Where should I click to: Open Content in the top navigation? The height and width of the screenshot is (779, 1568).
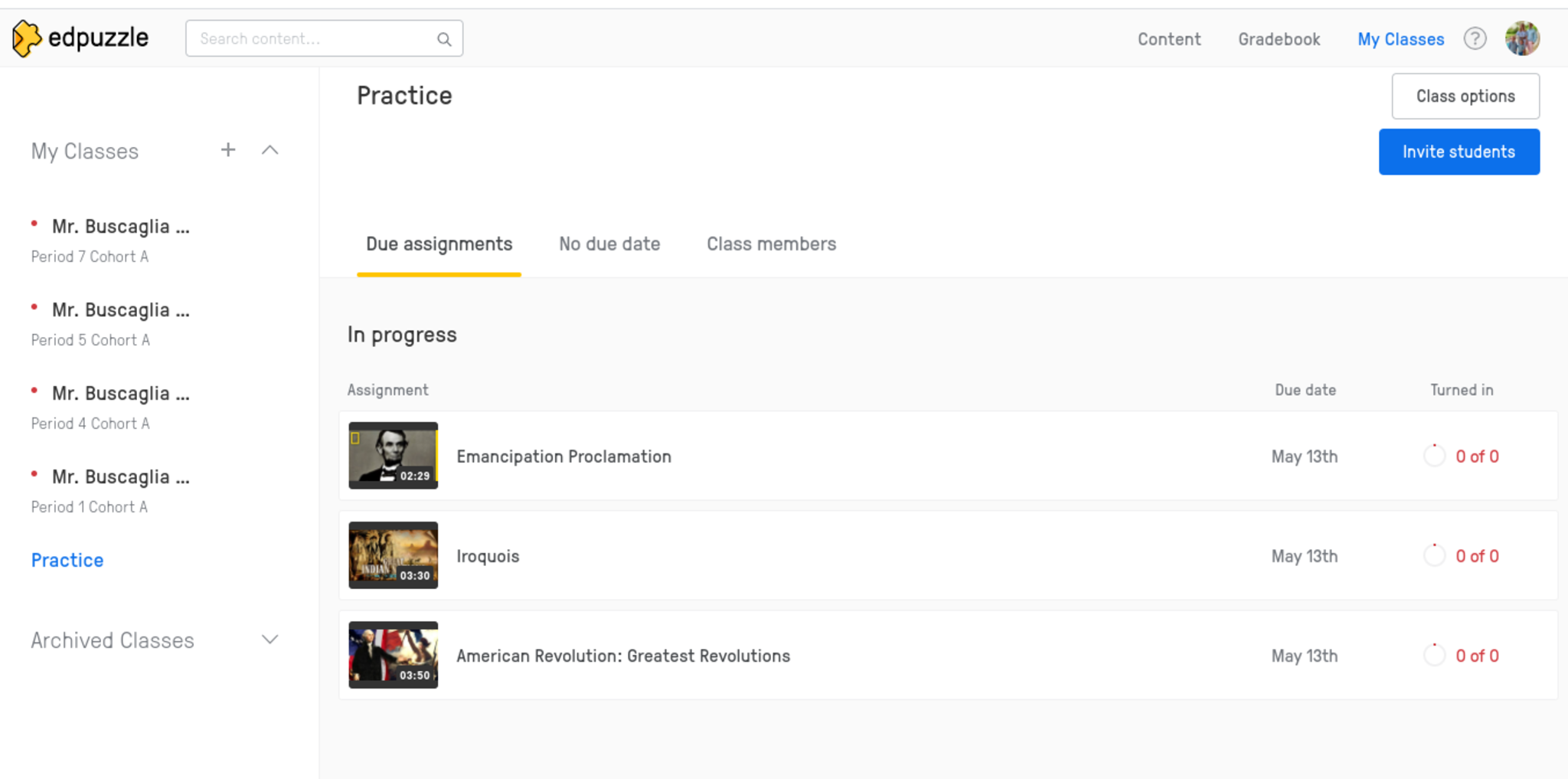(1168, 39)
